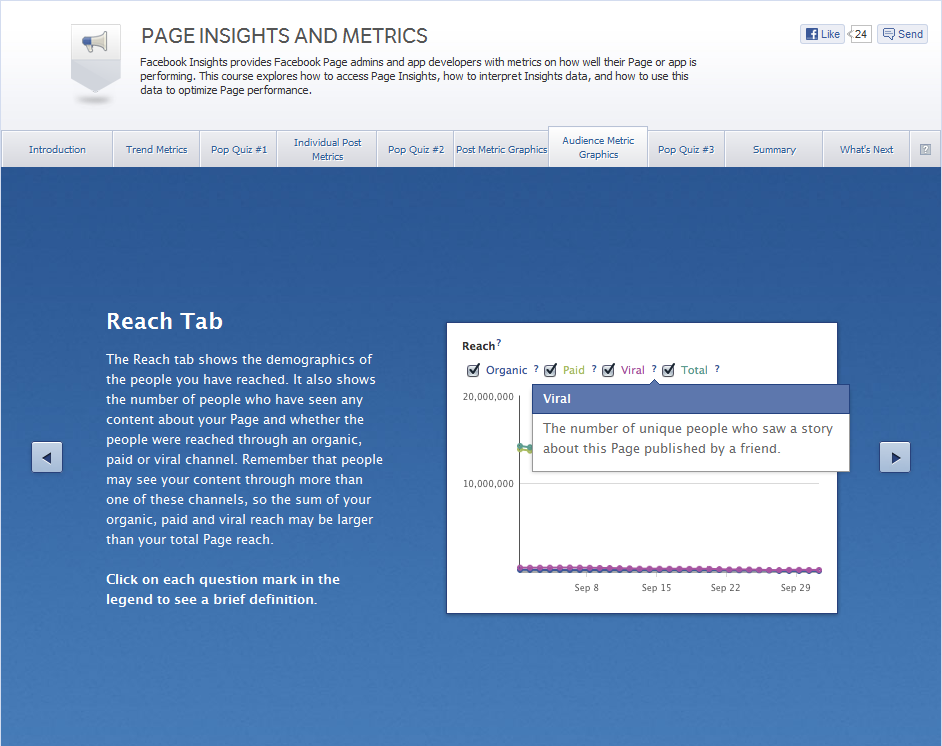Go to the Post Metric Graphics tab

pyautogui.click(x=501, y=149)
